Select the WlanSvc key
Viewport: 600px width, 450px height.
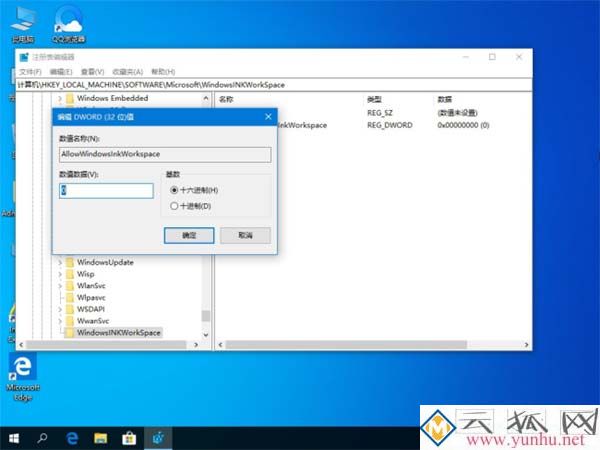point(91,286)
